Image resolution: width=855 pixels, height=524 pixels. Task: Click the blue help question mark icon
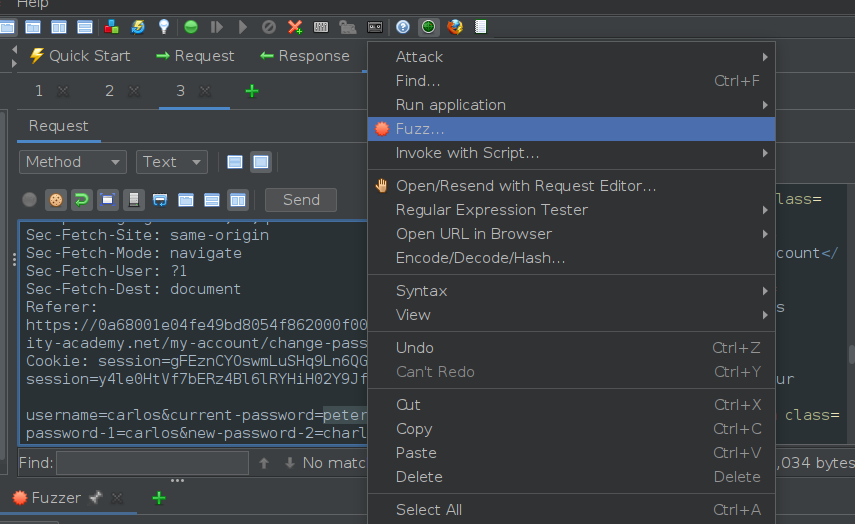[x=403, y=27]
